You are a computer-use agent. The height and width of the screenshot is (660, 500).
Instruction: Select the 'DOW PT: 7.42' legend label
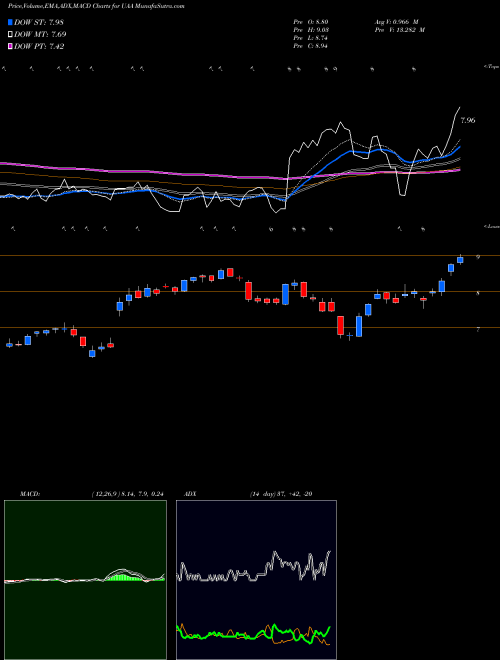click(x=39, y=46)
